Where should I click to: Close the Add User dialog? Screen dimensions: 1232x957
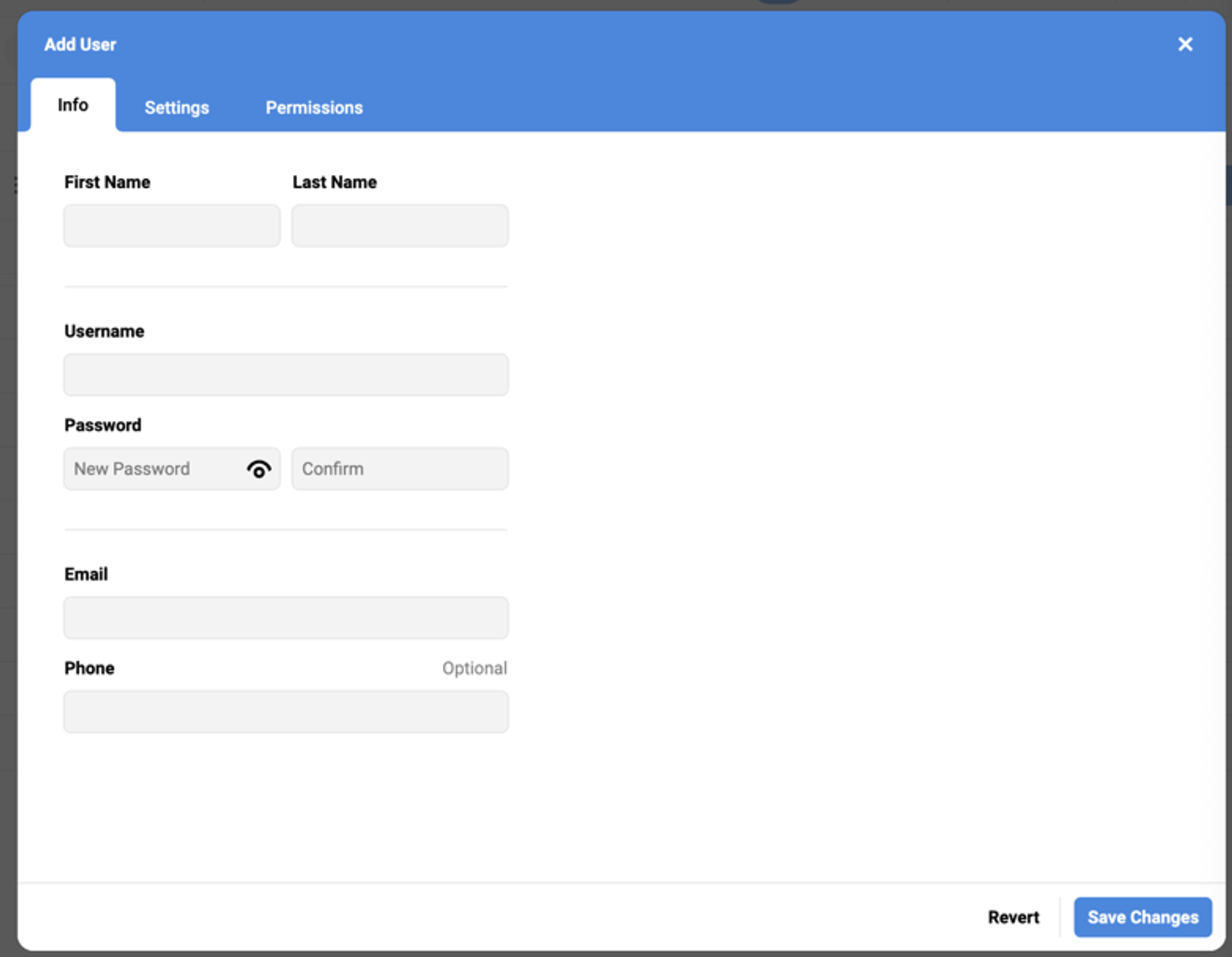(1185, 45)
